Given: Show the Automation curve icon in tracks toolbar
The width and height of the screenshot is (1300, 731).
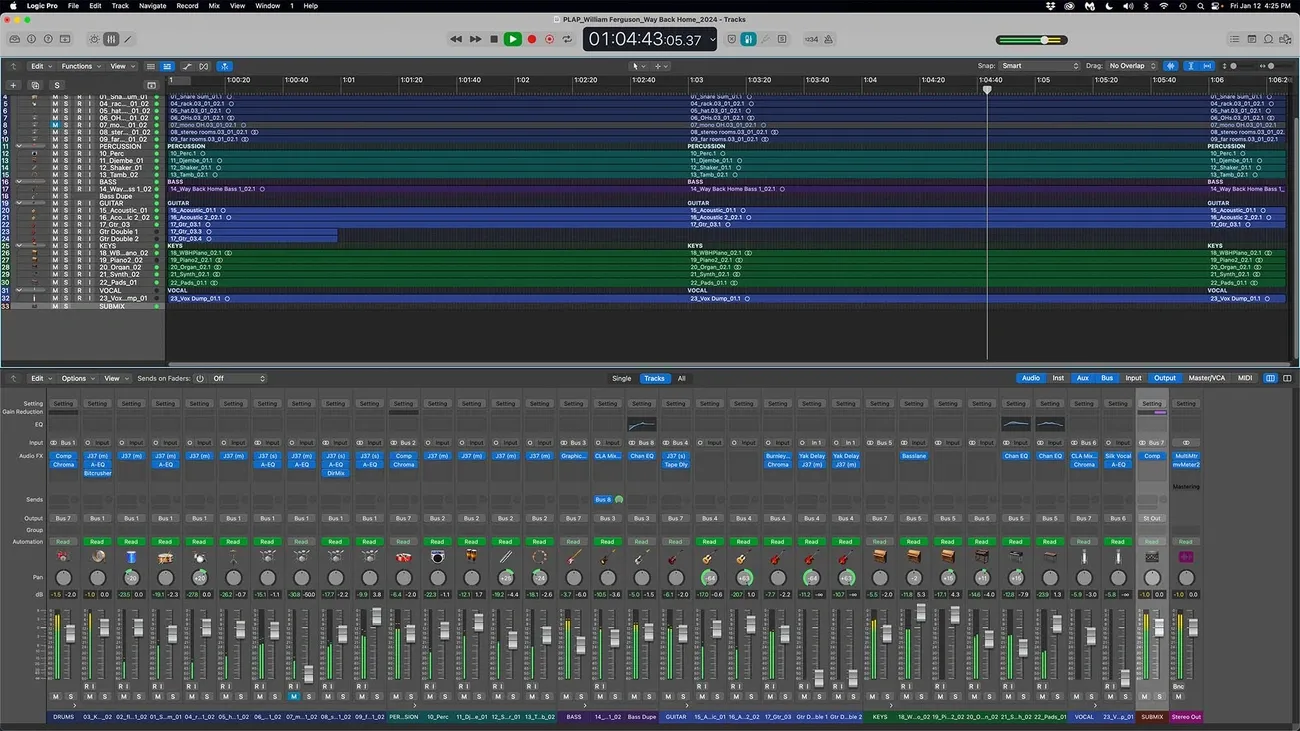Looking at the screenshot, I should (x=188, y=66).
